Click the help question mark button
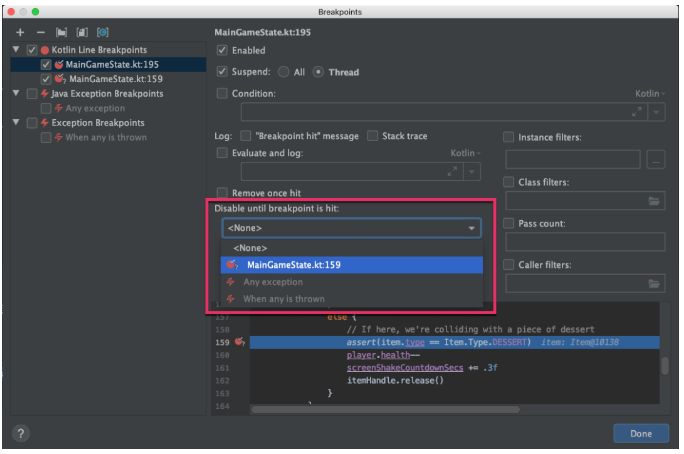The image size is (684, 454). [x=21, y=433]
